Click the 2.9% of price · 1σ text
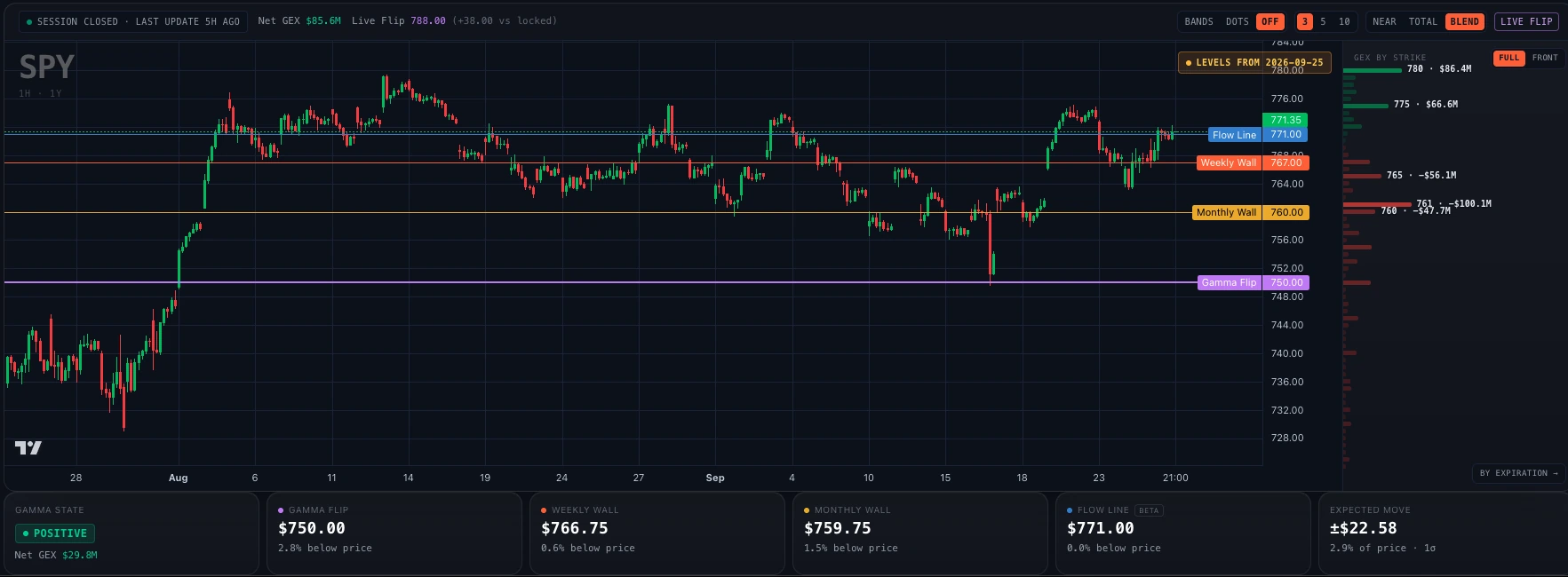 coord(1382,548)
